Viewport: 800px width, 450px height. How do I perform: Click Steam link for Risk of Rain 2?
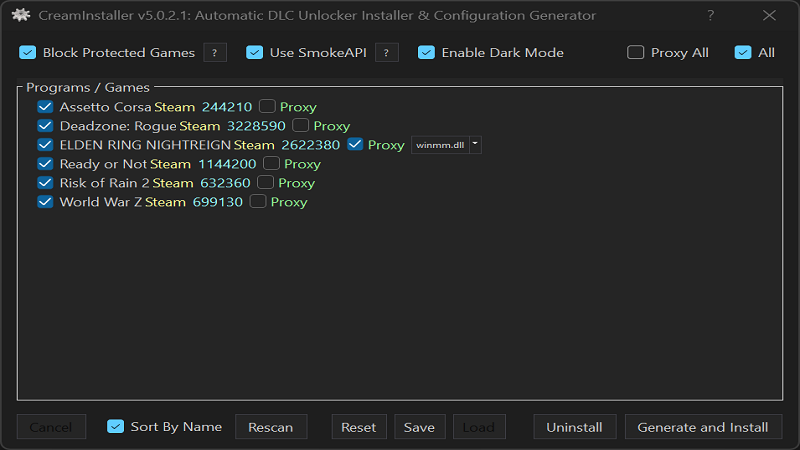click(173, 183)
